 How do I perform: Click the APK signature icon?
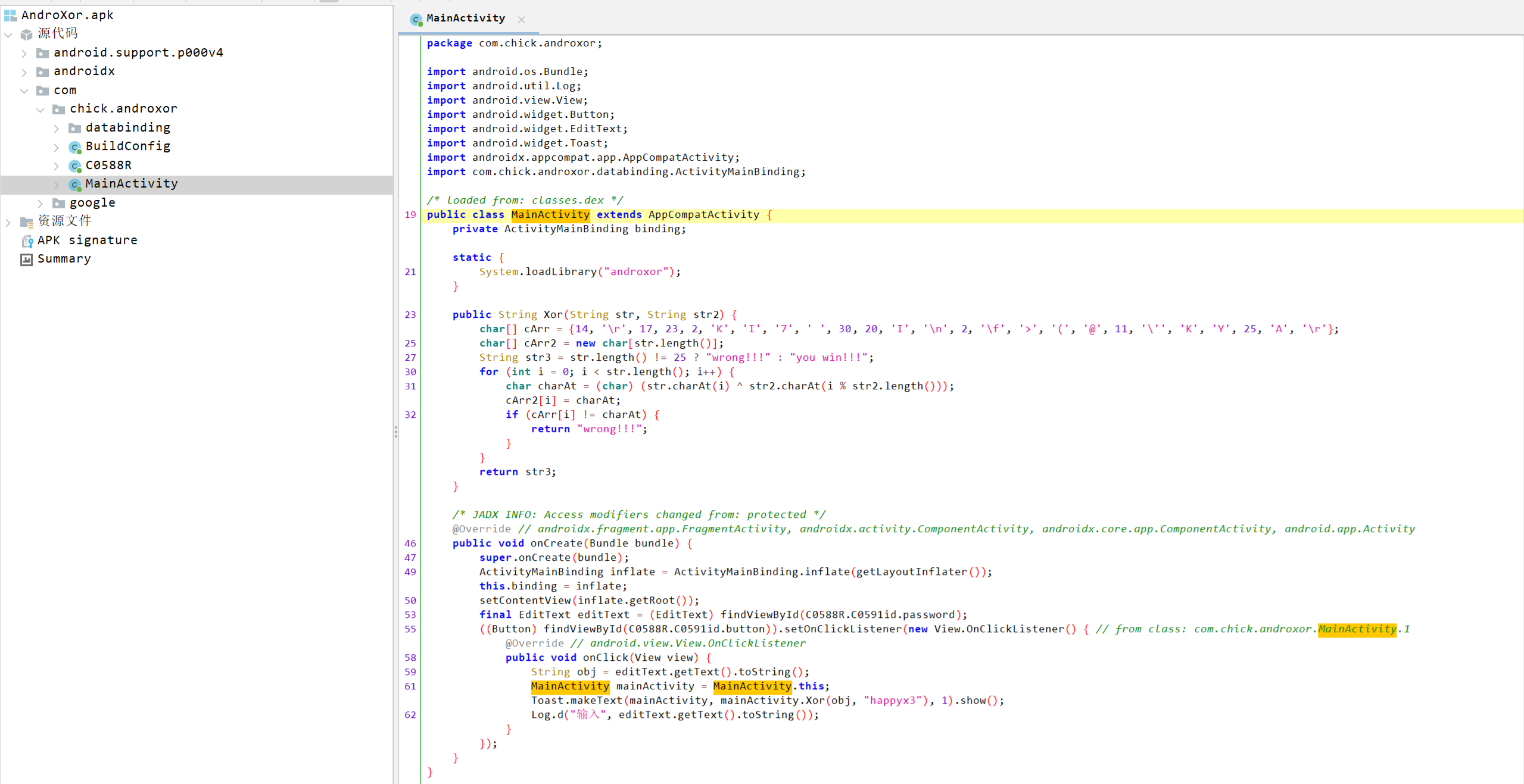click(x=27, y=240)
